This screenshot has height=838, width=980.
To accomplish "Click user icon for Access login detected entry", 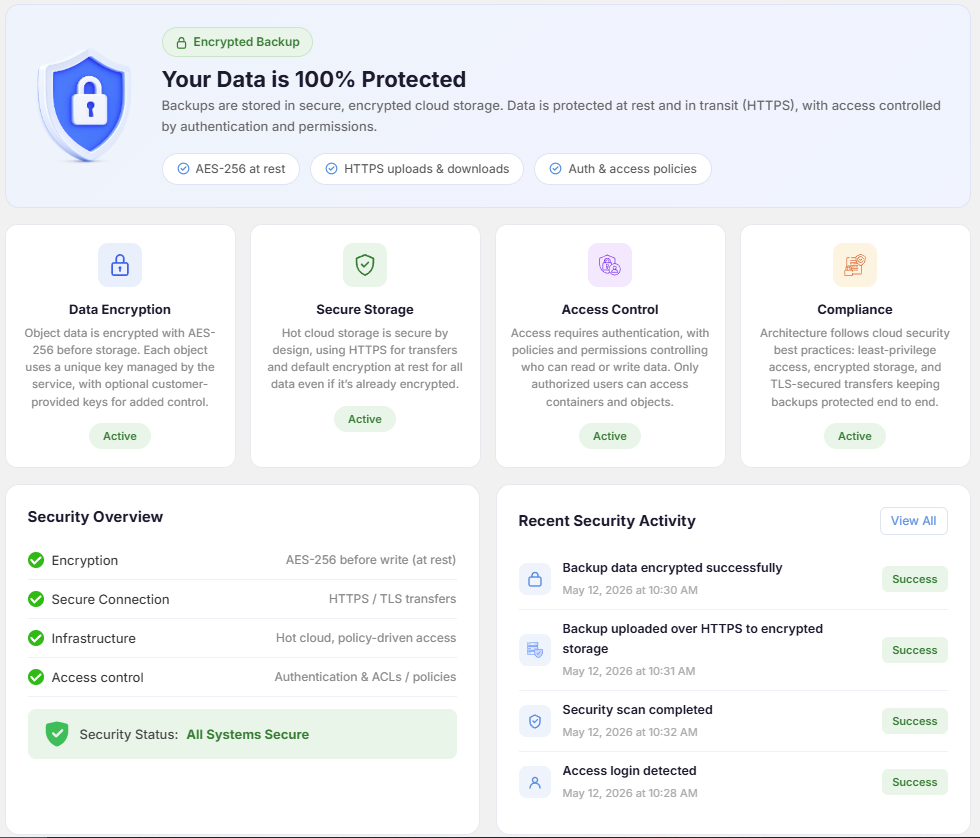I will point(535,782).
